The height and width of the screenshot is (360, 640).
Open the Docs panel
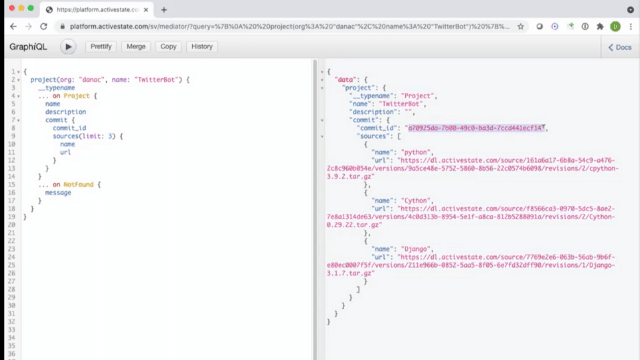620,47
